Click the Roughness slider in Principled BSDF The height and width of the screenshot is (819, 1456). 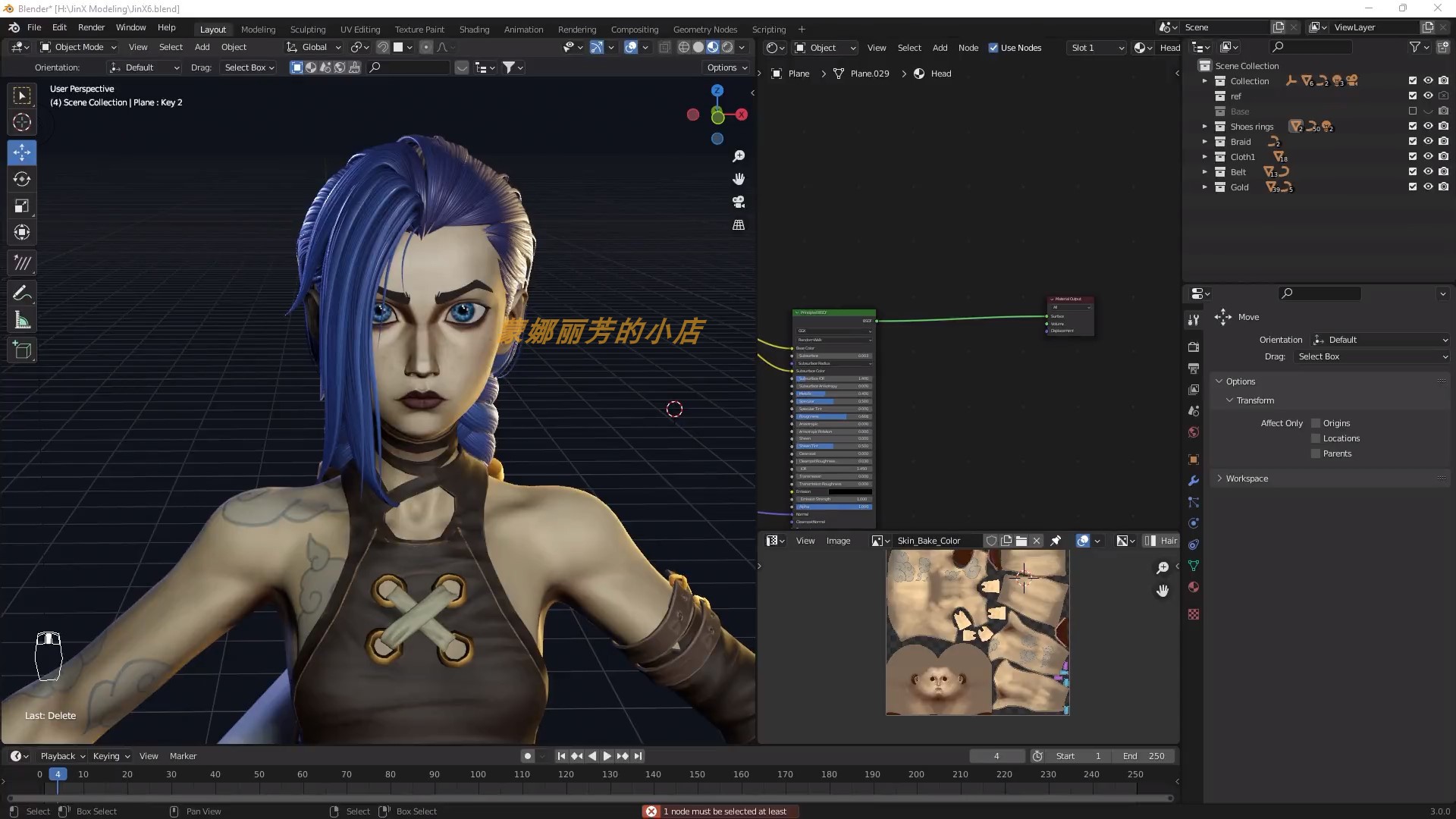click(833, 416)
